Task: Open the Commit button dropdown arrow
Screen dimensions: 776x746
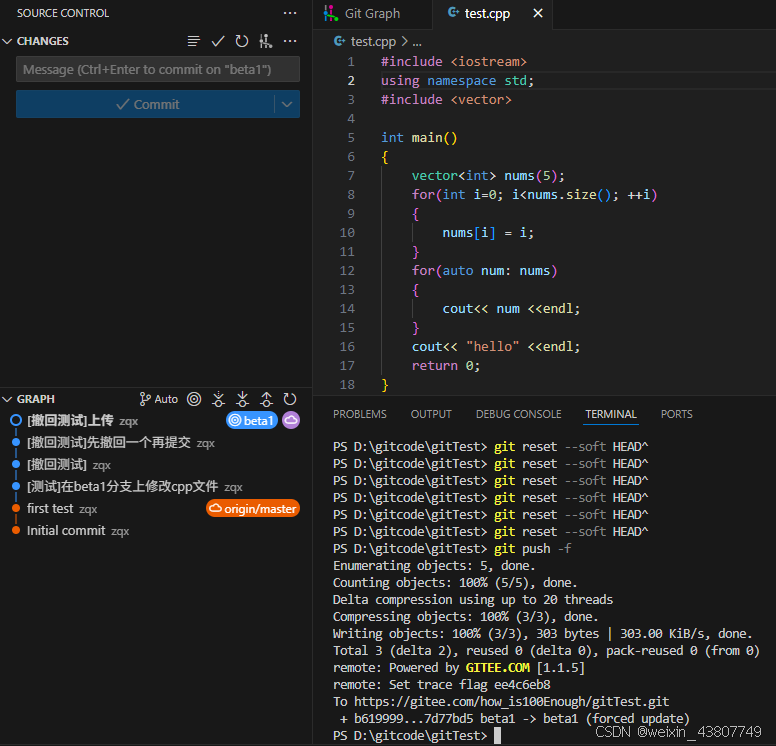Action: point(287,104)
